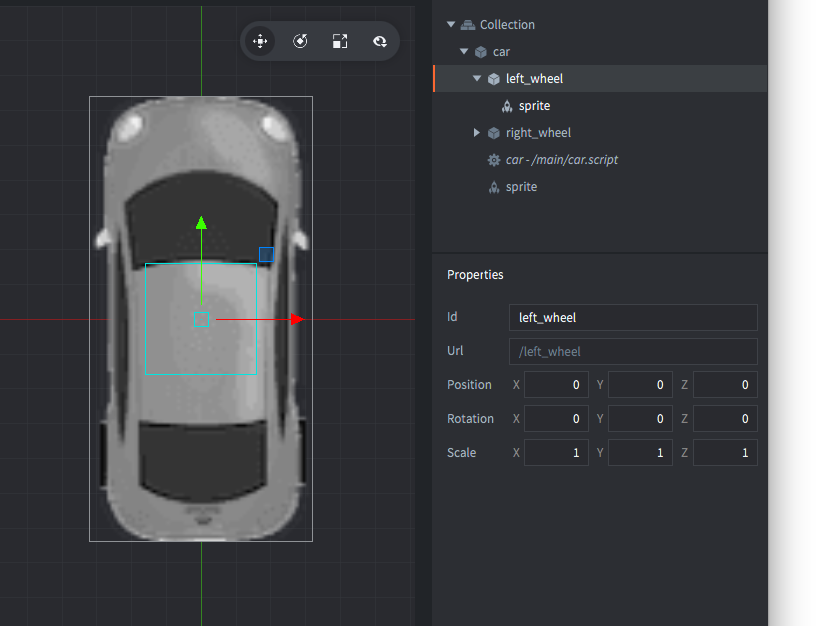Click the car cube icon
The width and height of the screenshot is (824, 626).
pos(481,52)
